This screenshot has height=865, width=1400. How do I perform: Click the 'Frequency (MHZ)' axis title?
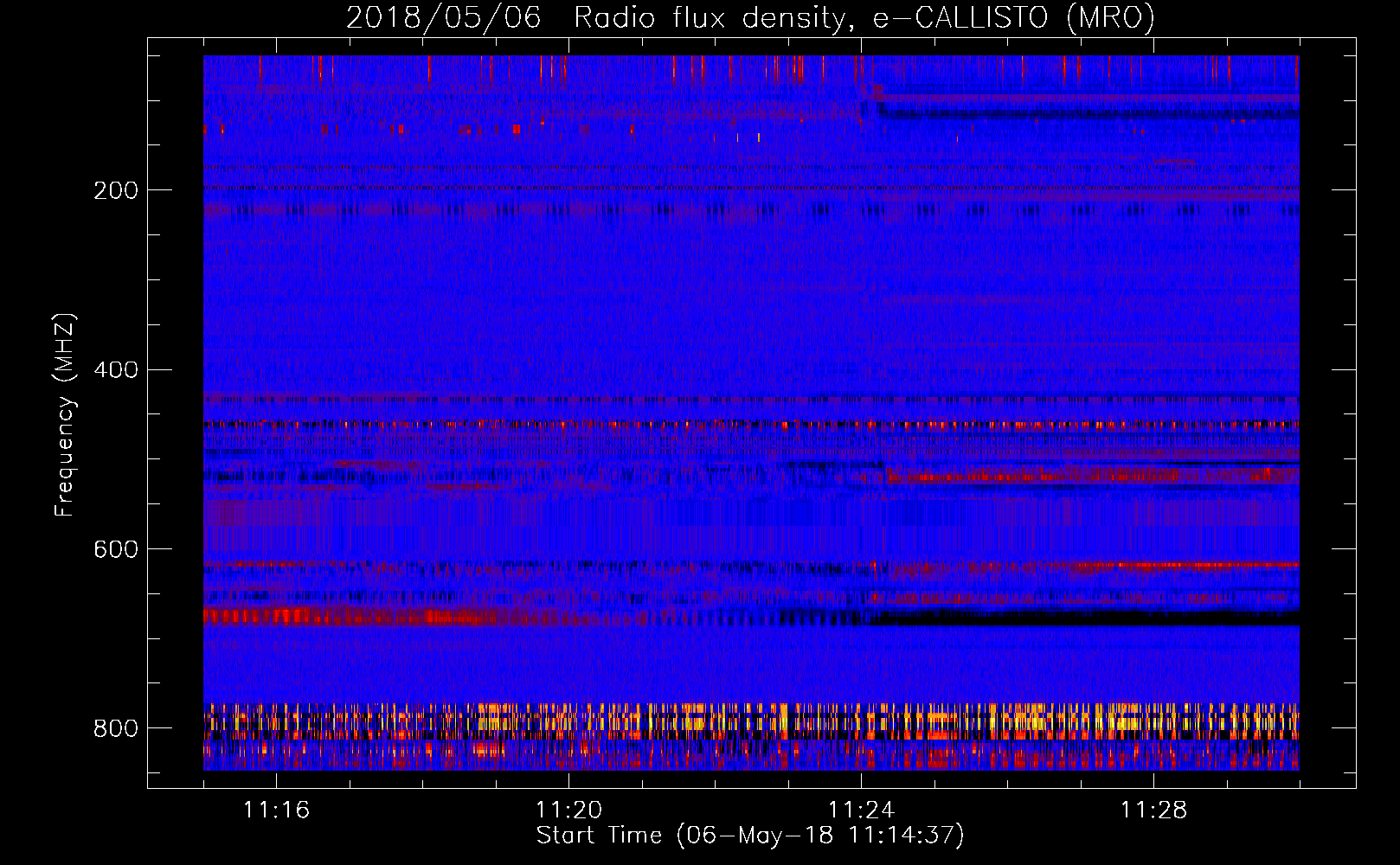(x=66, y=414)
